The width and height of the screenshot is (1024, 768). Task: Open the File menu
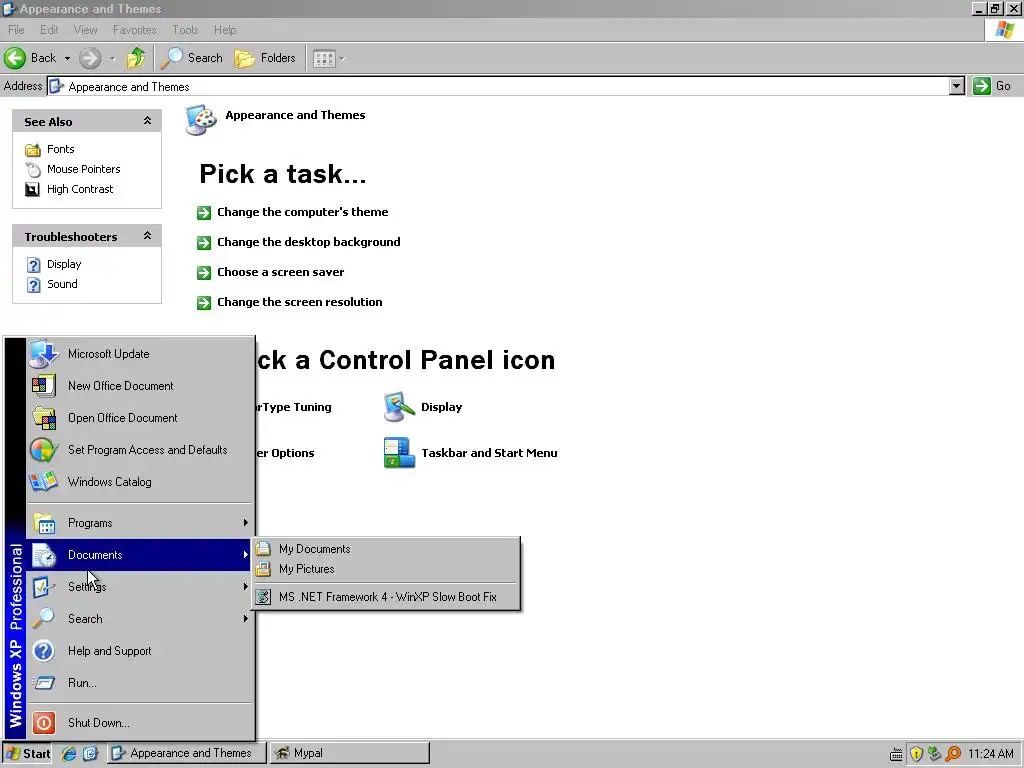pyautogui.click(x=16, y=30)
